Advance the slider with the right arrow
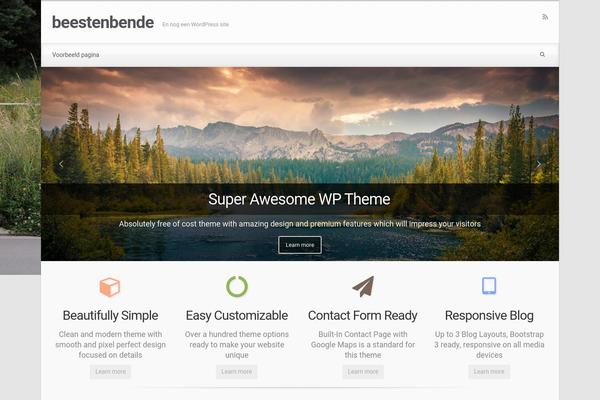This screenshot has width=600, height=400. tap(538, 164)
